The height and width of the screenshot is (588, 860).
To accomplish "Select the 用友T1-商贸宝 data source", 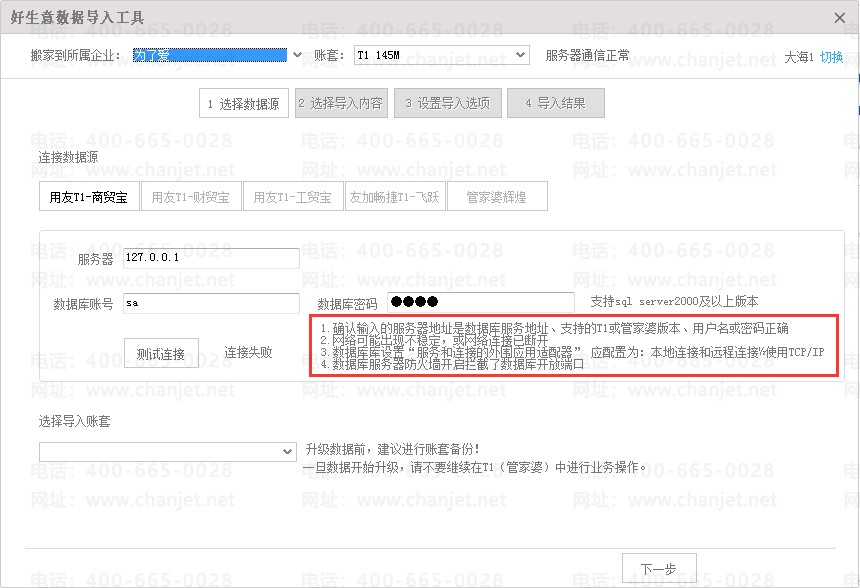I will click(89, 197).
